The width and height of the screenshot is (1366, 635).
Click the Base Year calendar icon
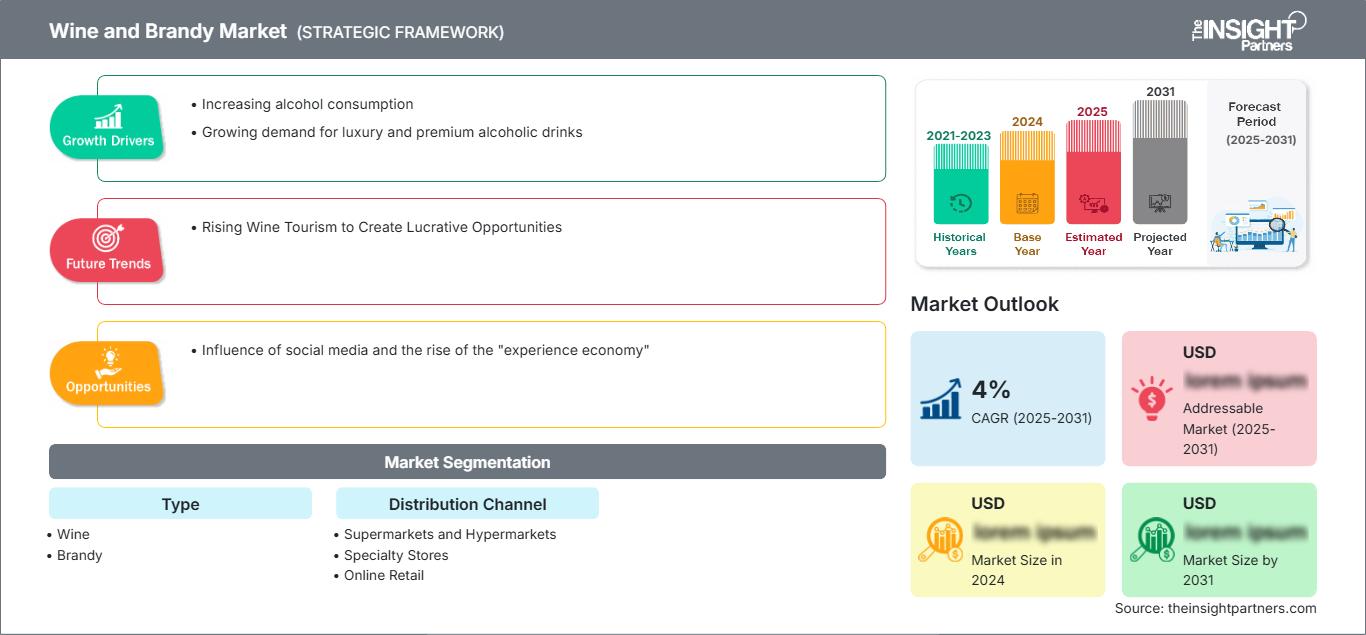pos(1027,204)
